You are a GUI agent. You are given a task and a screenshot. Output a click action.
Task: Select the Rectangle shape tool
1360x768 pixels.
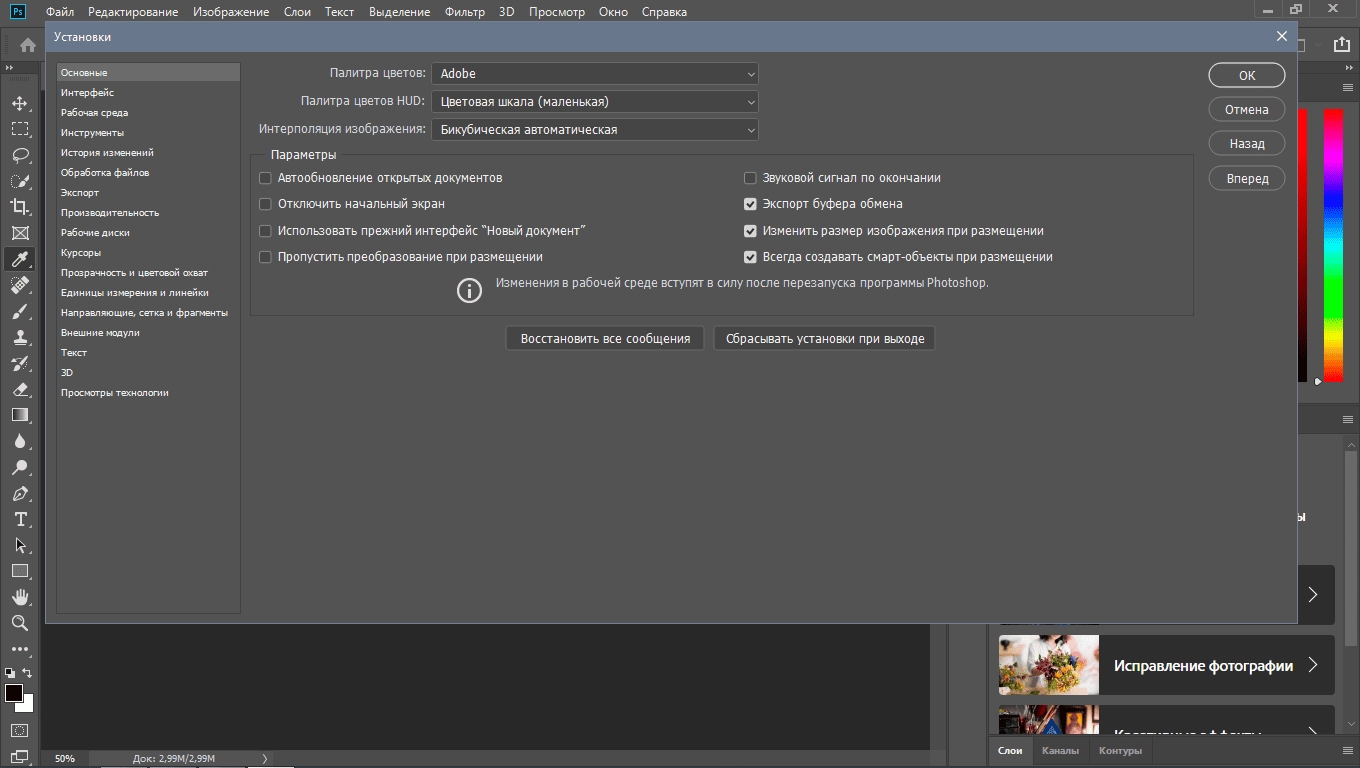tap(20, 571)
